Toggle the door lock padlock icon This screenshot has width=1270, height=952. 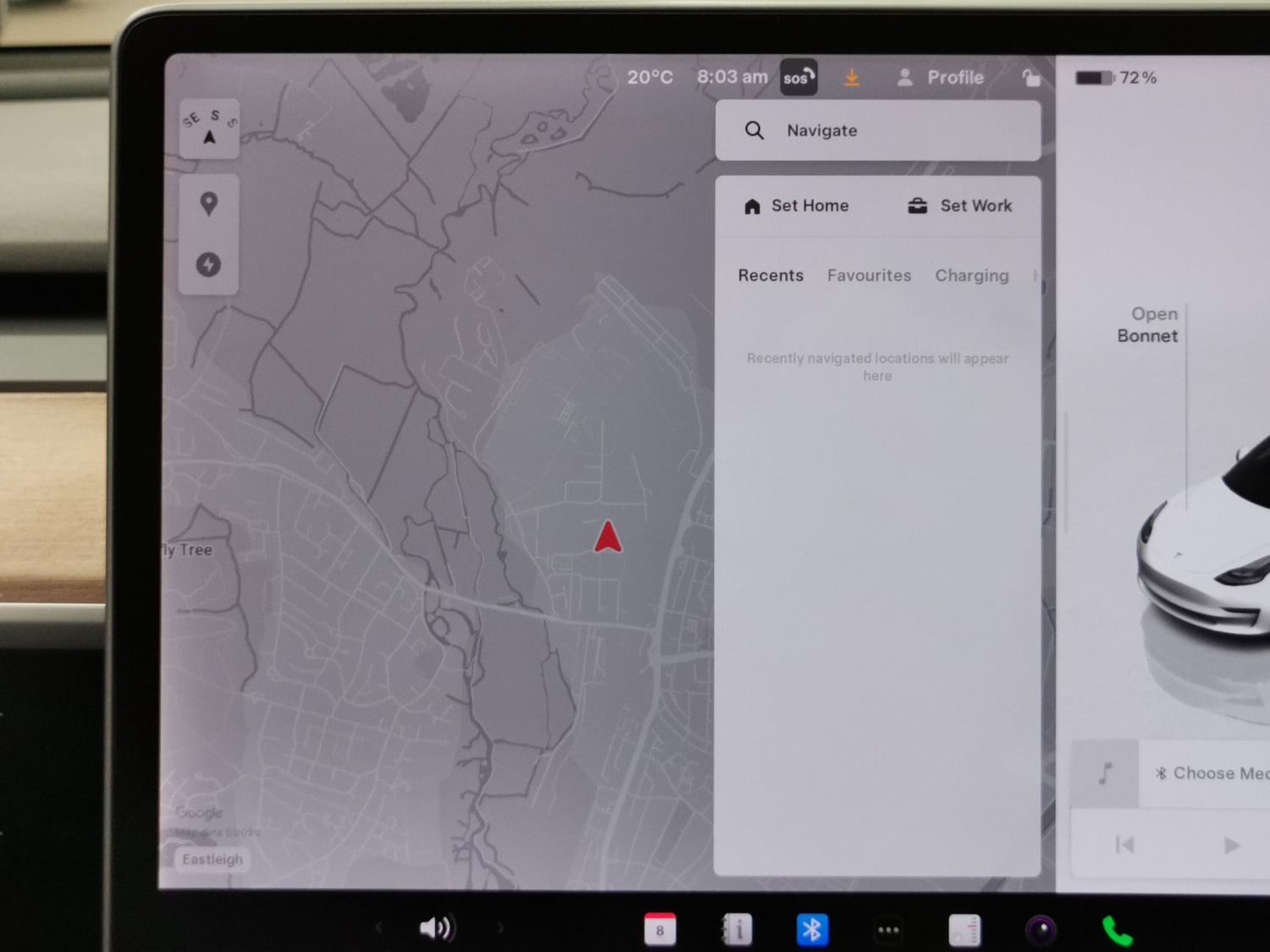pos(1030,78)
